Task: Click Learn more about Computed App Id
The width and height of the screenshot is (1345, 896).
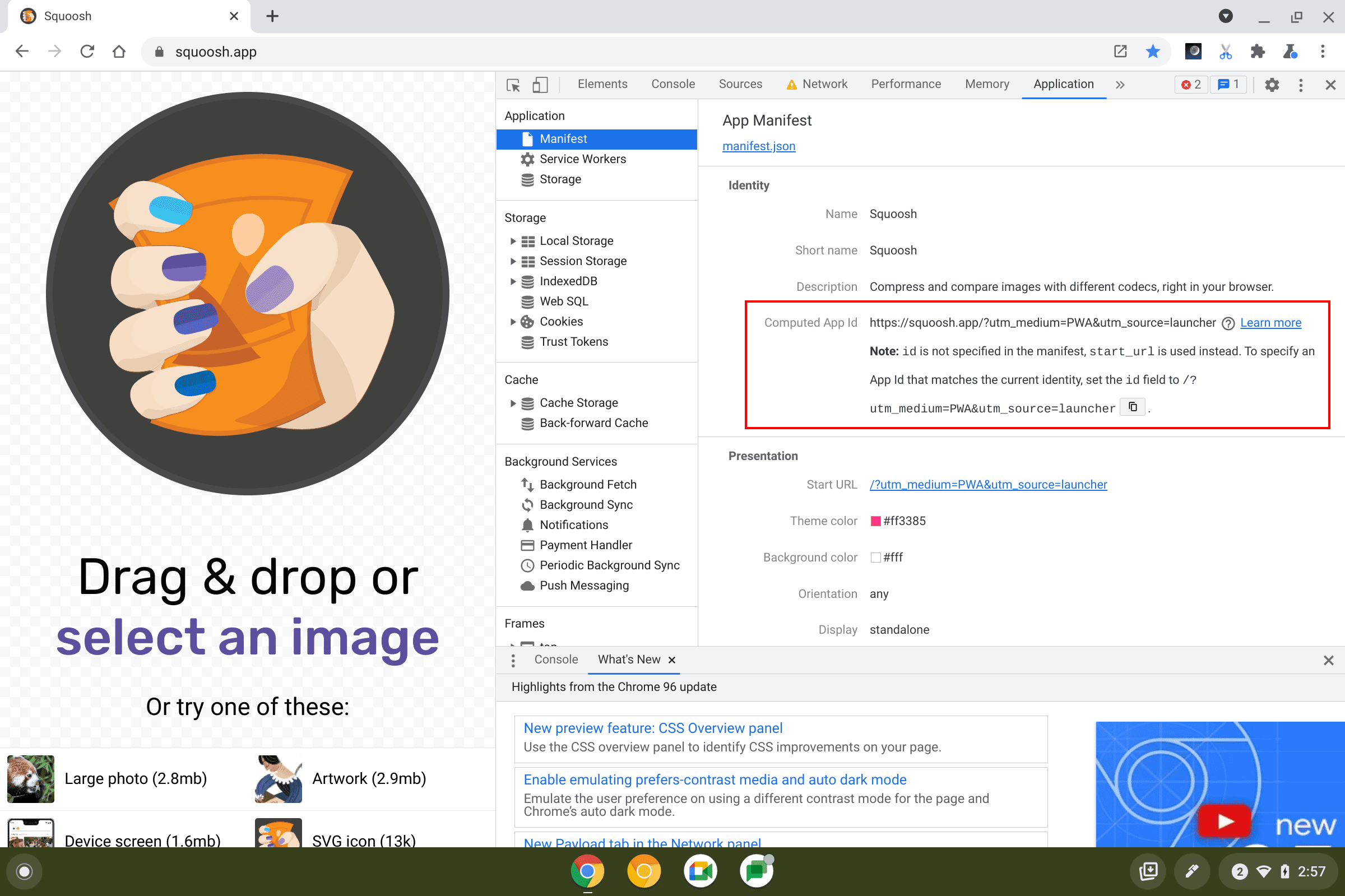Action: click(x=1271, y=322)
